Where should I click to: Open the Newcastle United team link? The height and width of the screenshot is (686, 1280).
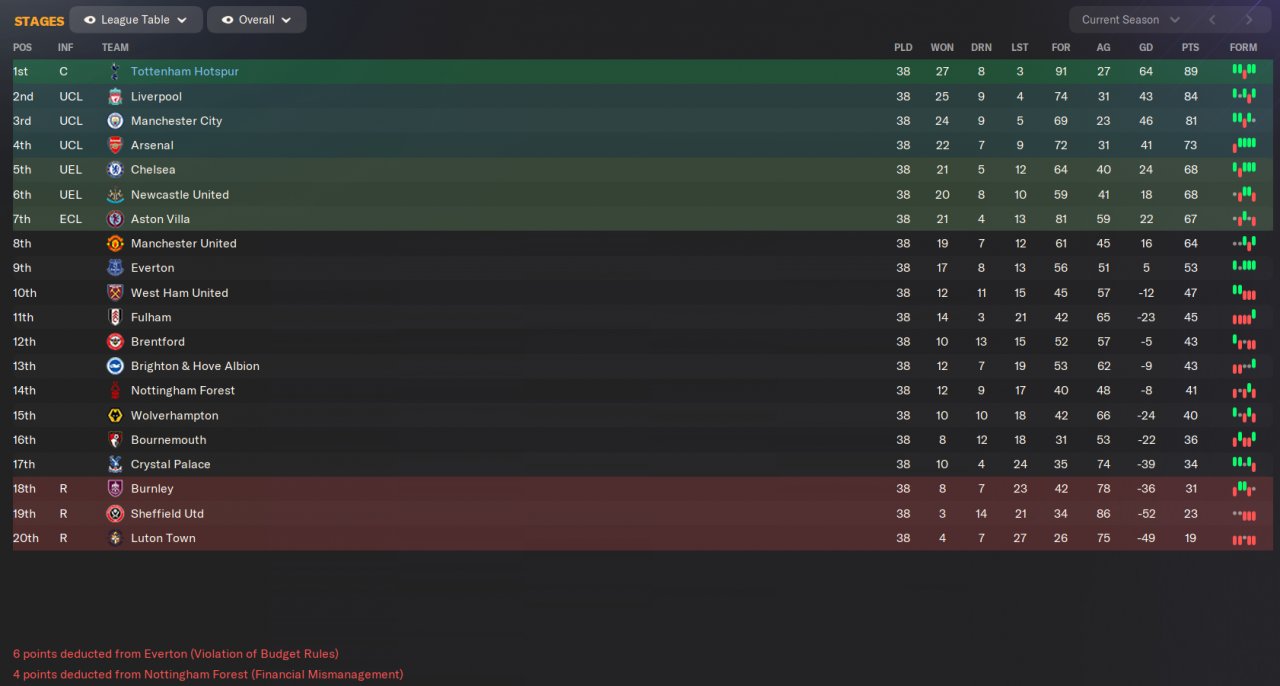tap(180, 195)
